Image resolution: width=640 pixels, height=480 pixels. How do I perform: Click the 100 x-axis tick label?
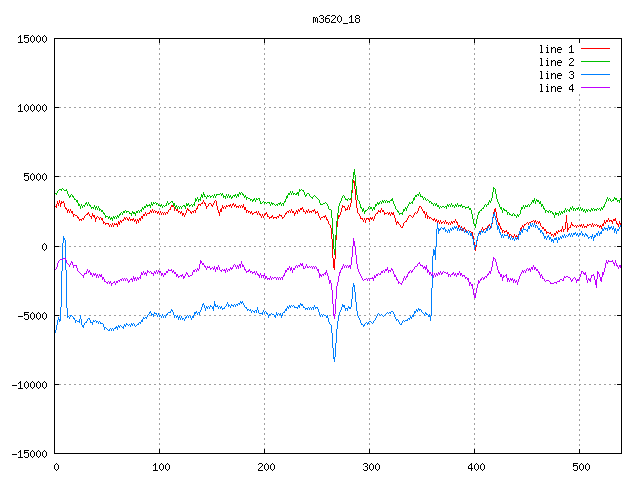click(x=160, y=466)
